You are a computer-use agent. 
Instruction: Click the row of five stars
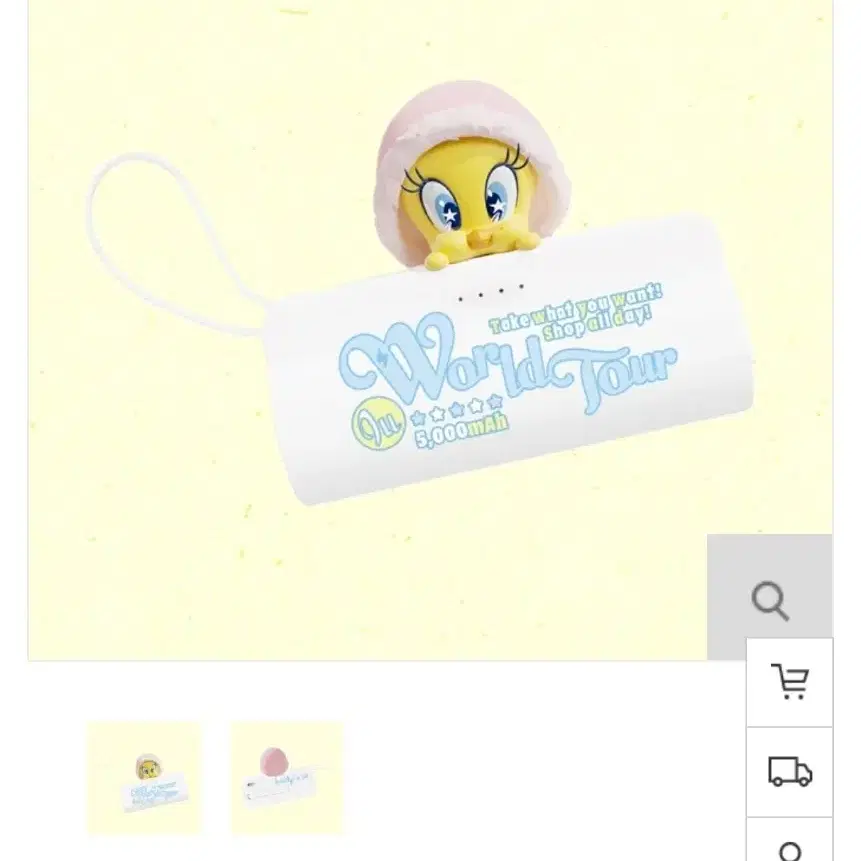[x=457, y=410]
